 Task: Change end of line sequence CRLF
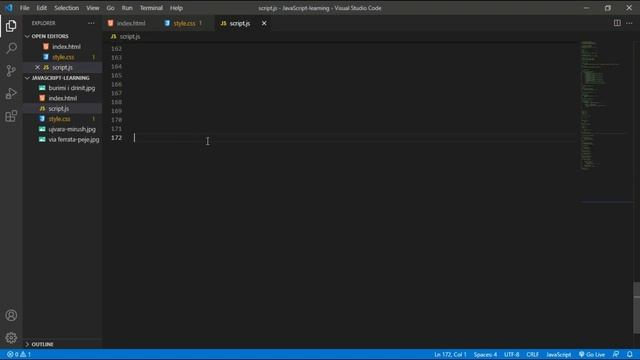[532, 354]
